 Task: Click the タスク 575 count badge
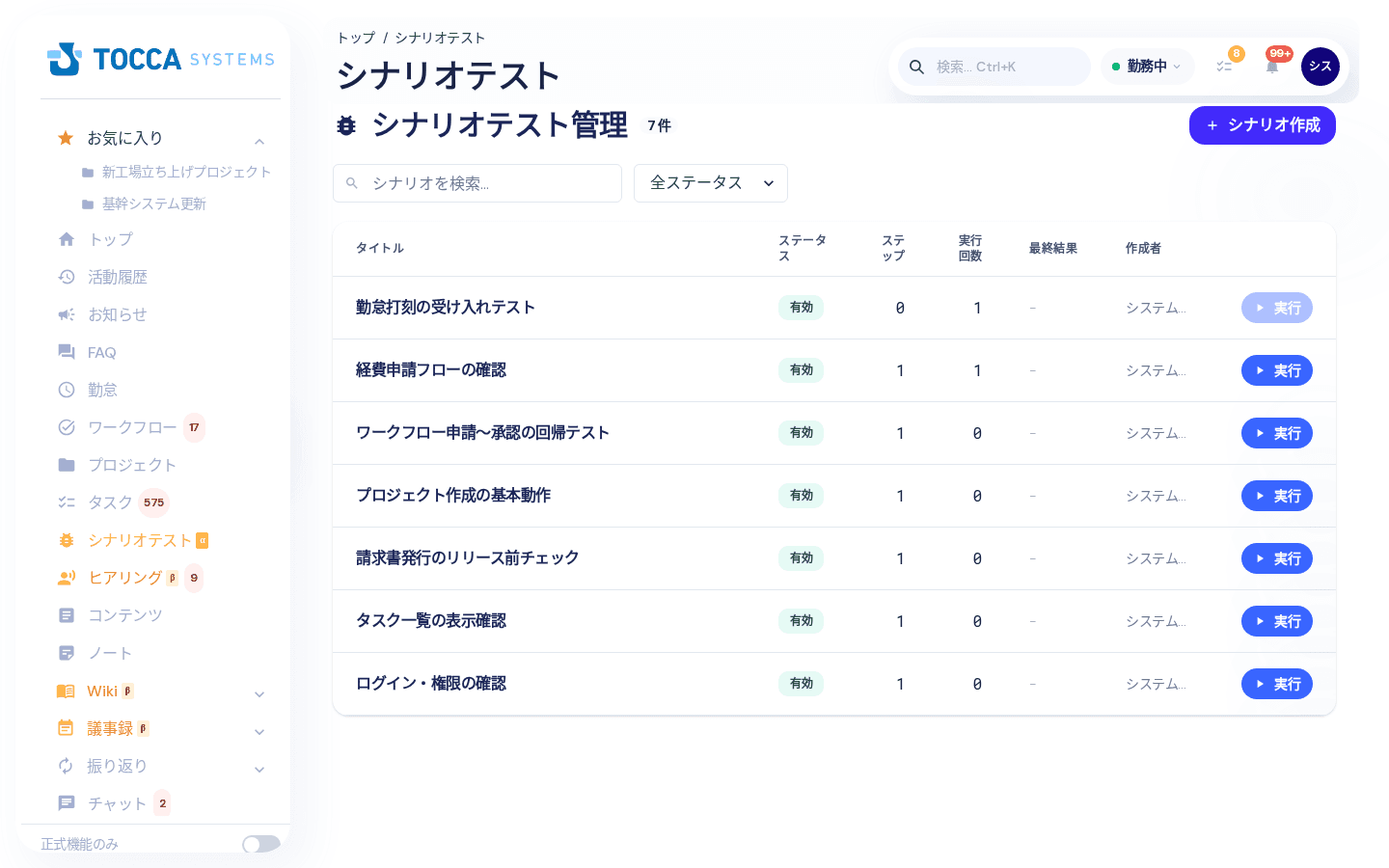click(x=154, y=502)
